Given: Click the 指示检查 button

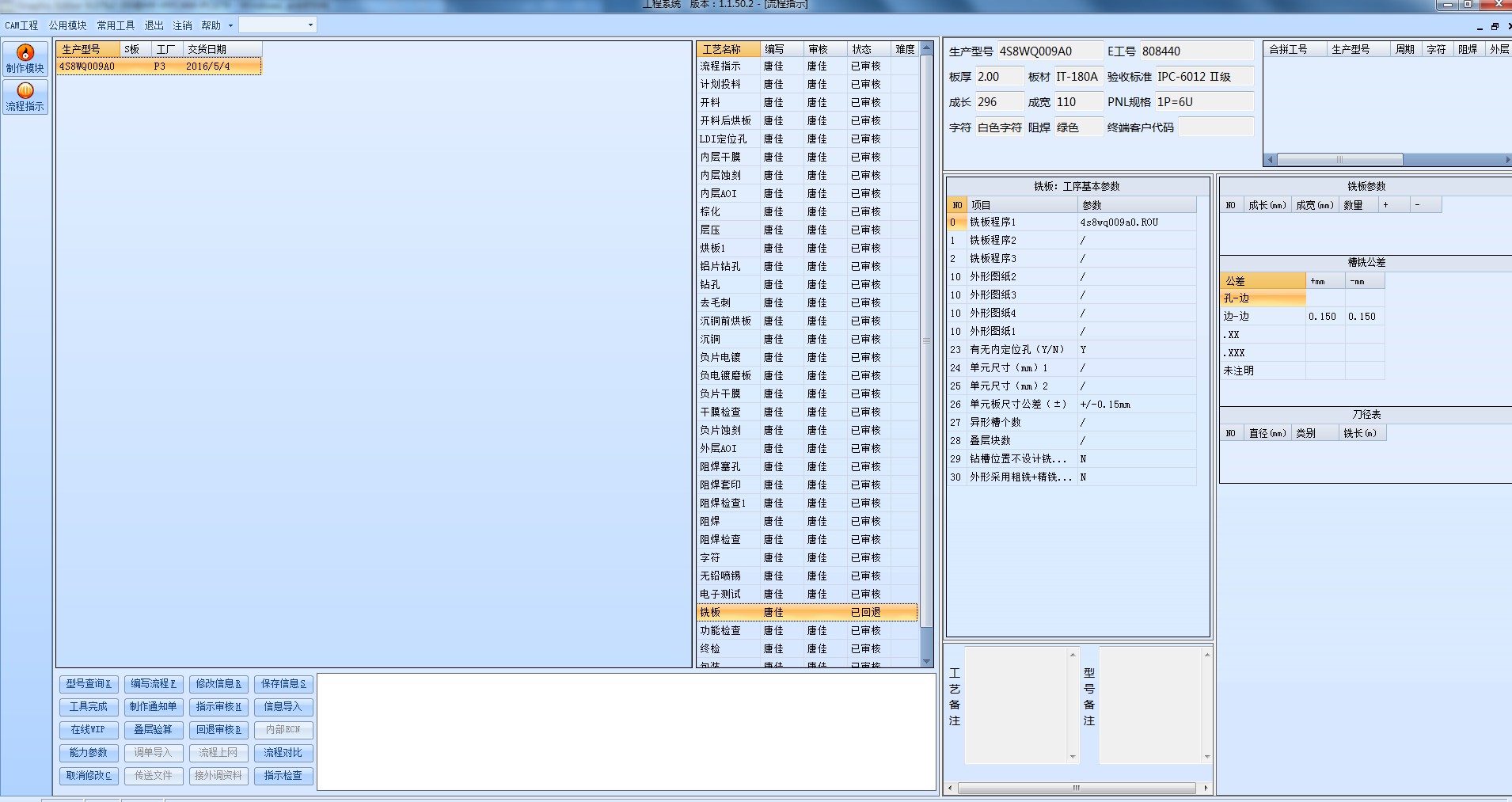Looking at the screenshot, I should [x=283, y=776].
